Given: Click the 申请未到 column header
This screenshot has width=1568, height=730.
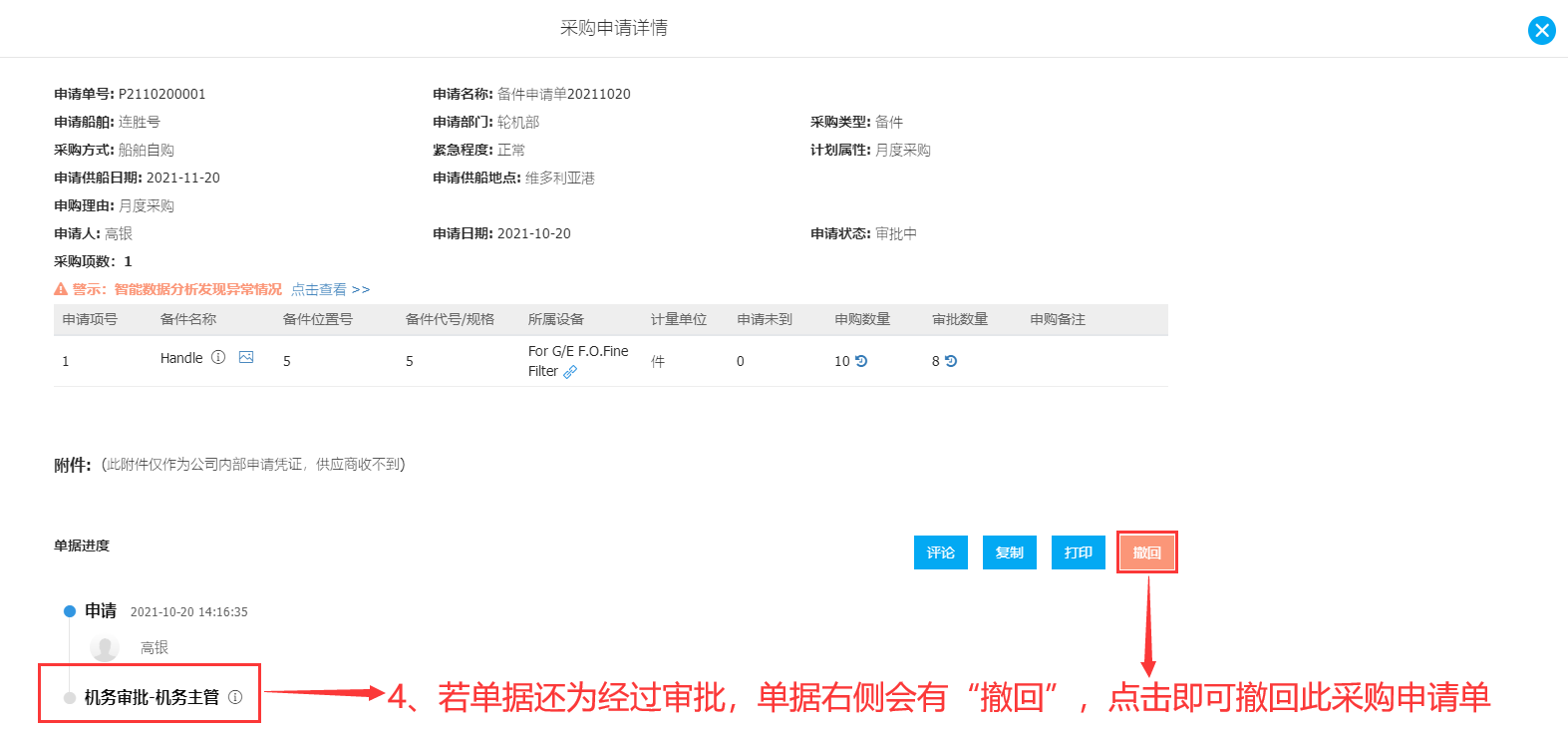Looking at the screenshot, I should coord(765,319).
